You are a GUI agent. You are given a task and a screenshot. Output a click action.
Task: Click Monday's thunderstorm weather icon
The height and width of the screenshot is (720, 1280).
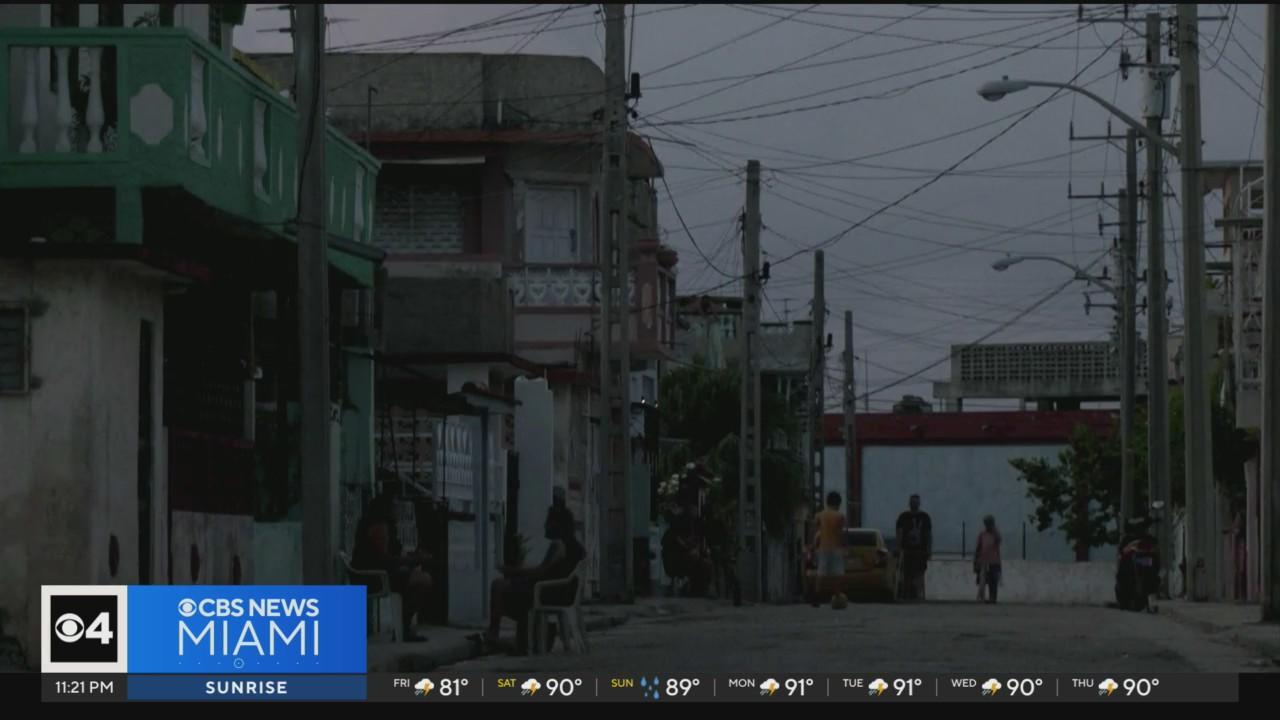tap(769, 687)
